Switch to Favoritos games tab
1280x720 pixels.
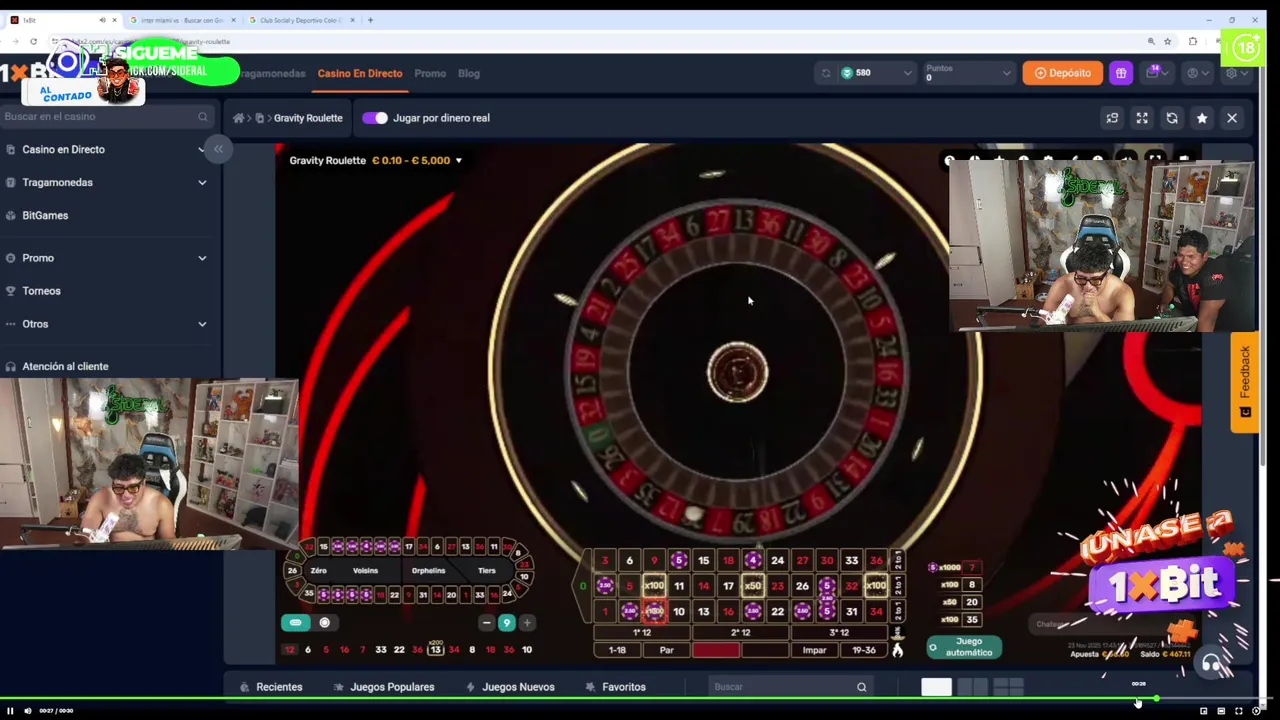pos(616,687)
